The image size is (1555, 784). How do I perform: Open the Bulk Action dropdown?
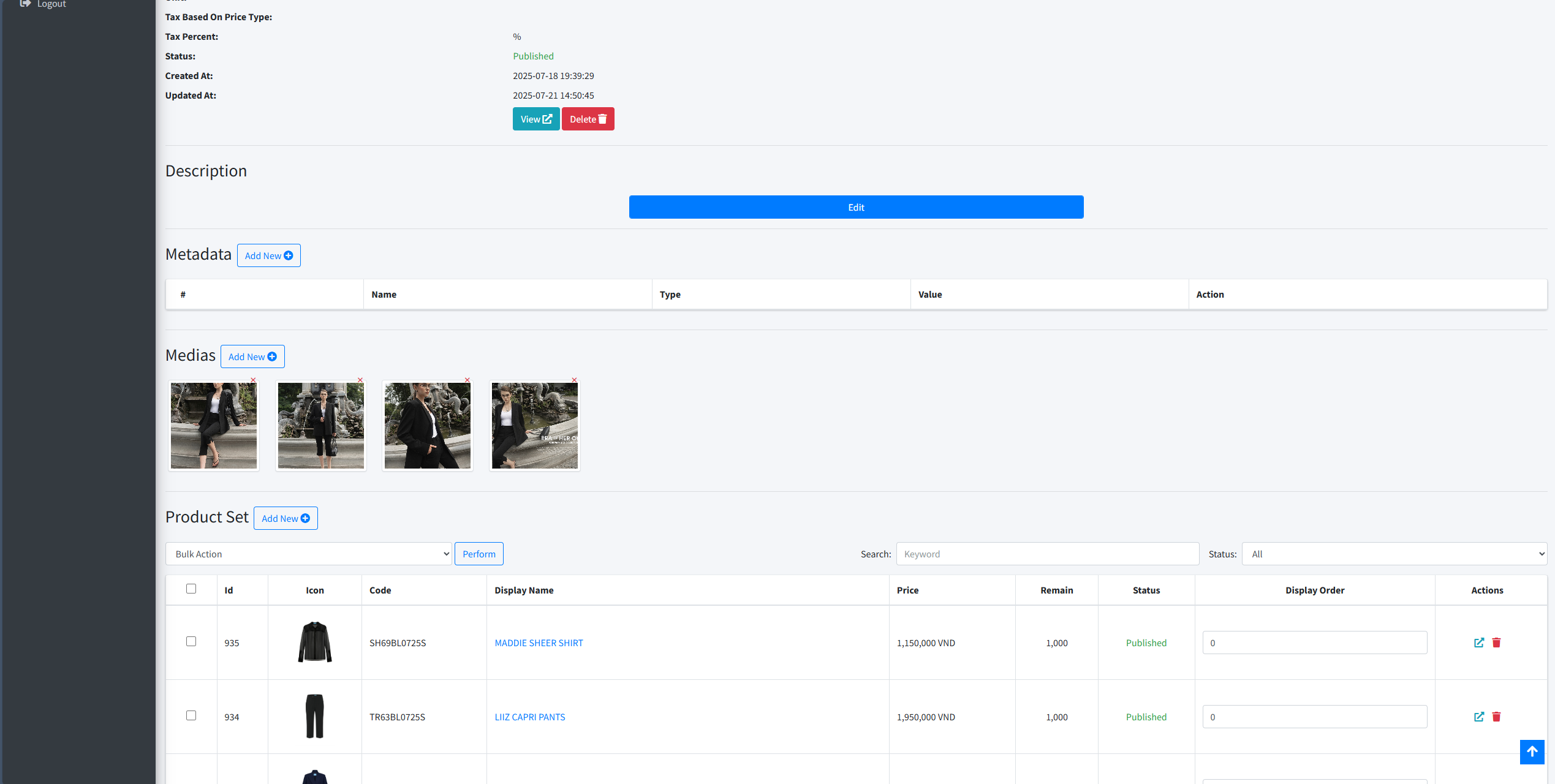click(309, 554)
